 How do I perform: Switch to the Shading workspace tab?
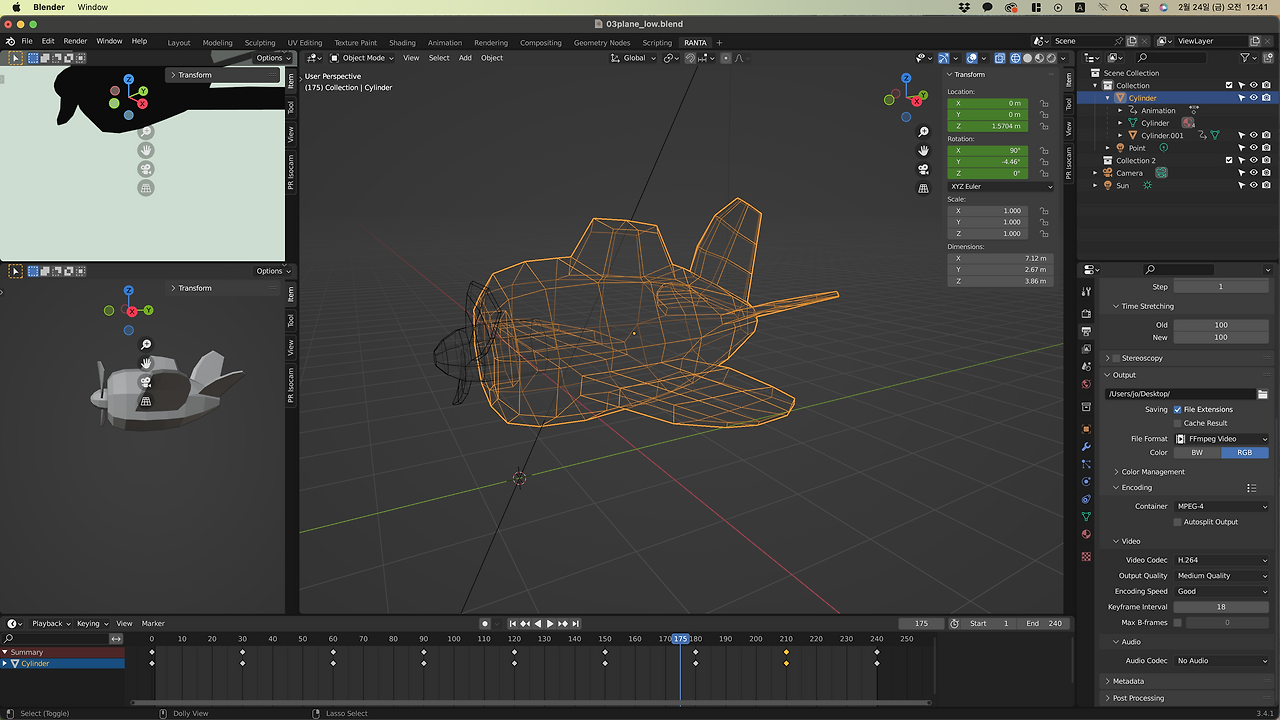click(402, 43)
